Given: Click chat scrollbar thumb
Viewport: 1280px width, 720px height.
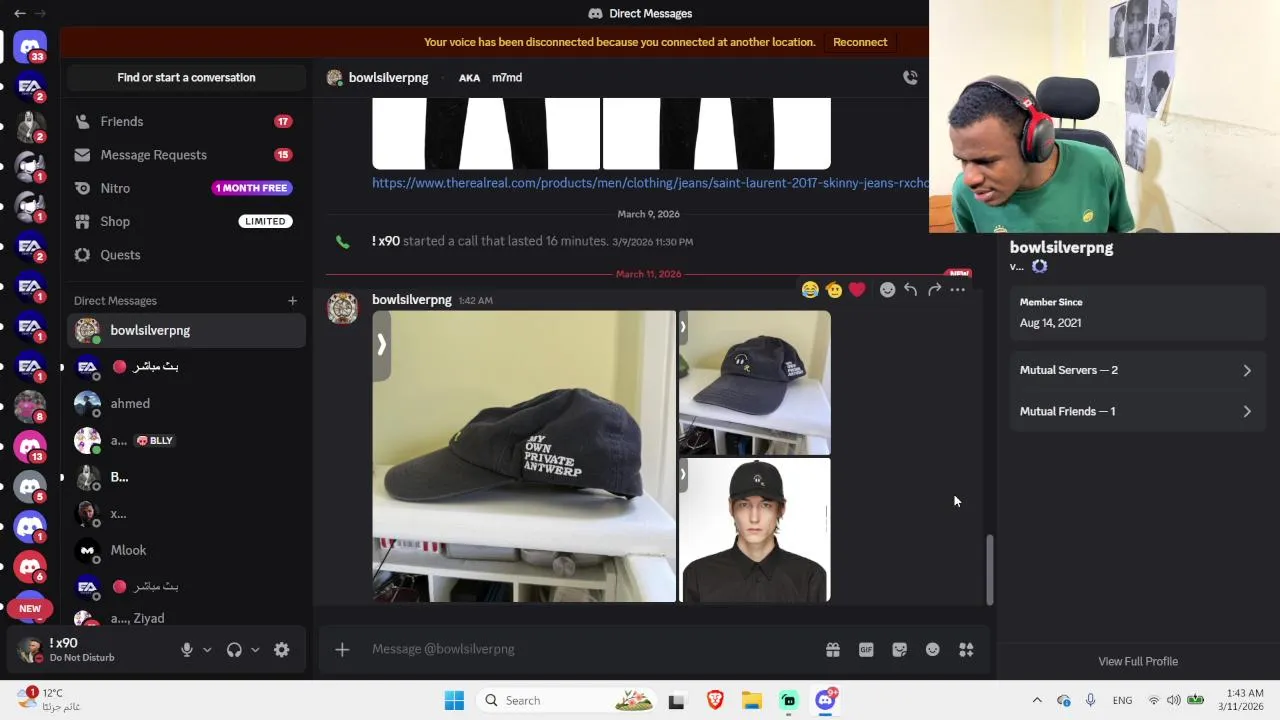Looking at the screenshot, I should tap(990, 568).
